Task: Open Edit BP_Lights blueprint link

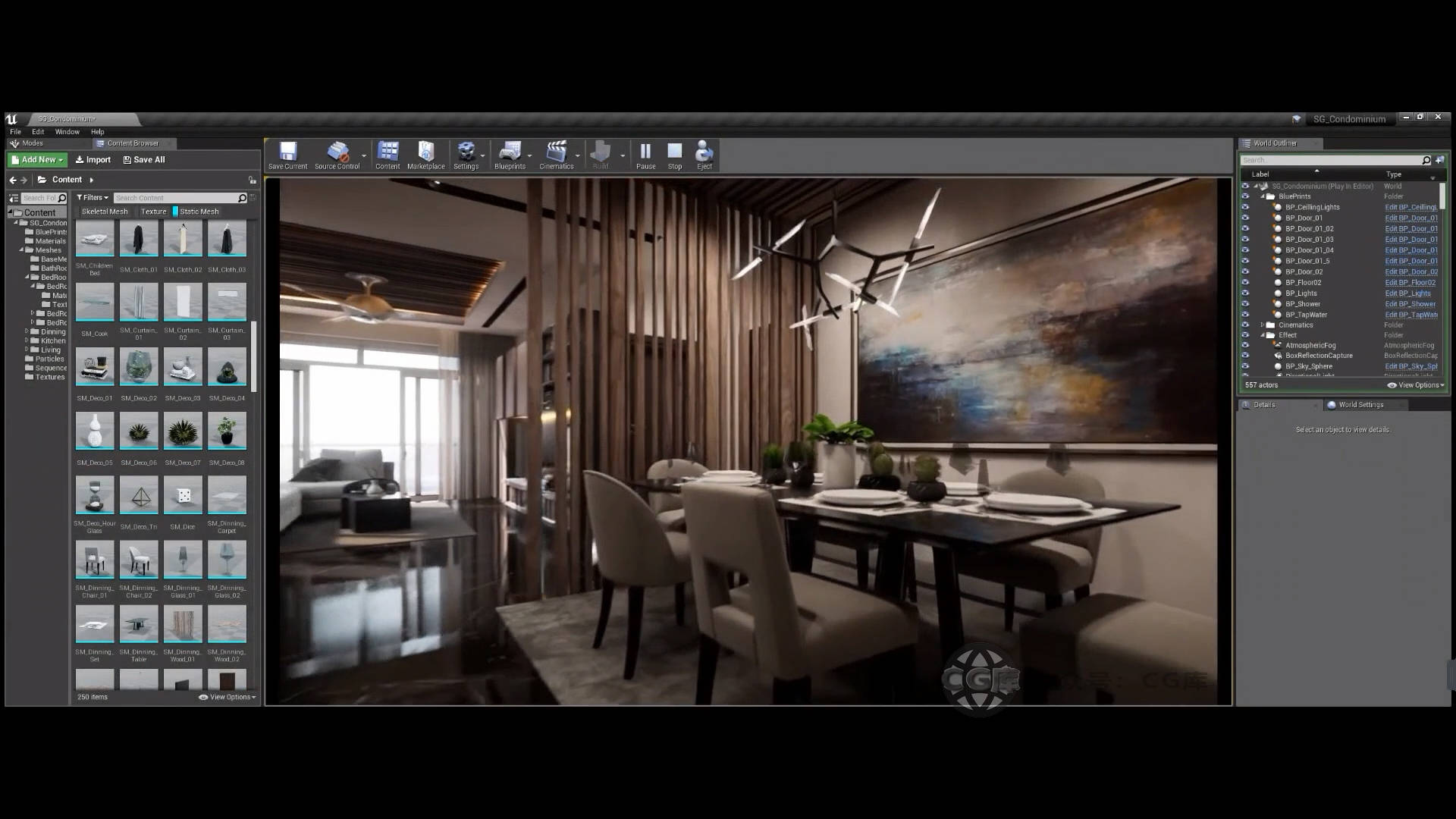Action: pos(1407,293)
